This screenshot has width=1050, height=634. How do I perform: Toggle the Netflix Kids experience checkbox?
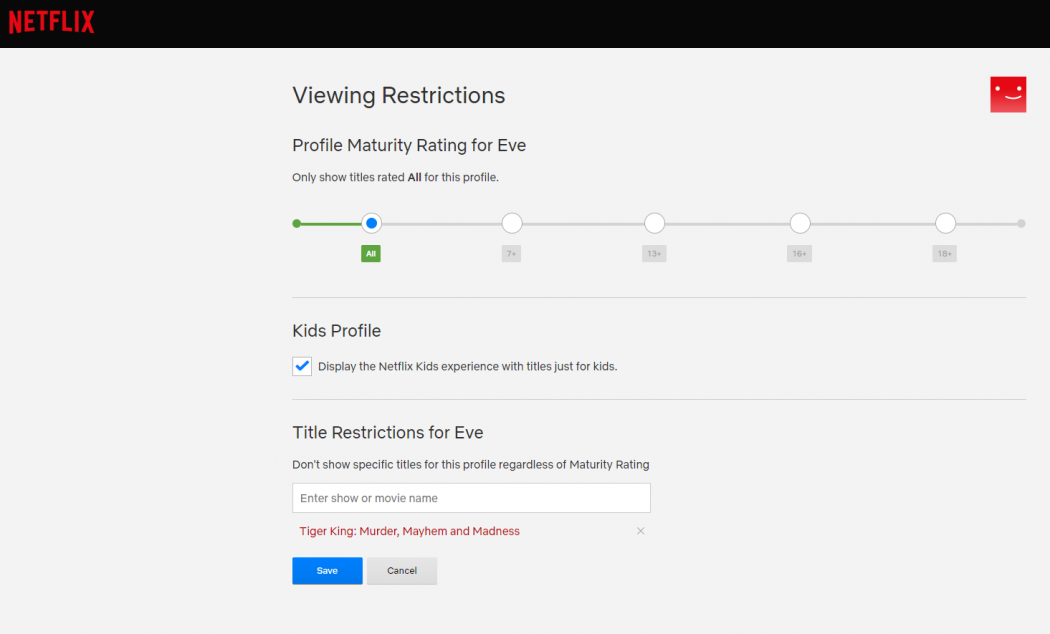[x=302, y=366]
